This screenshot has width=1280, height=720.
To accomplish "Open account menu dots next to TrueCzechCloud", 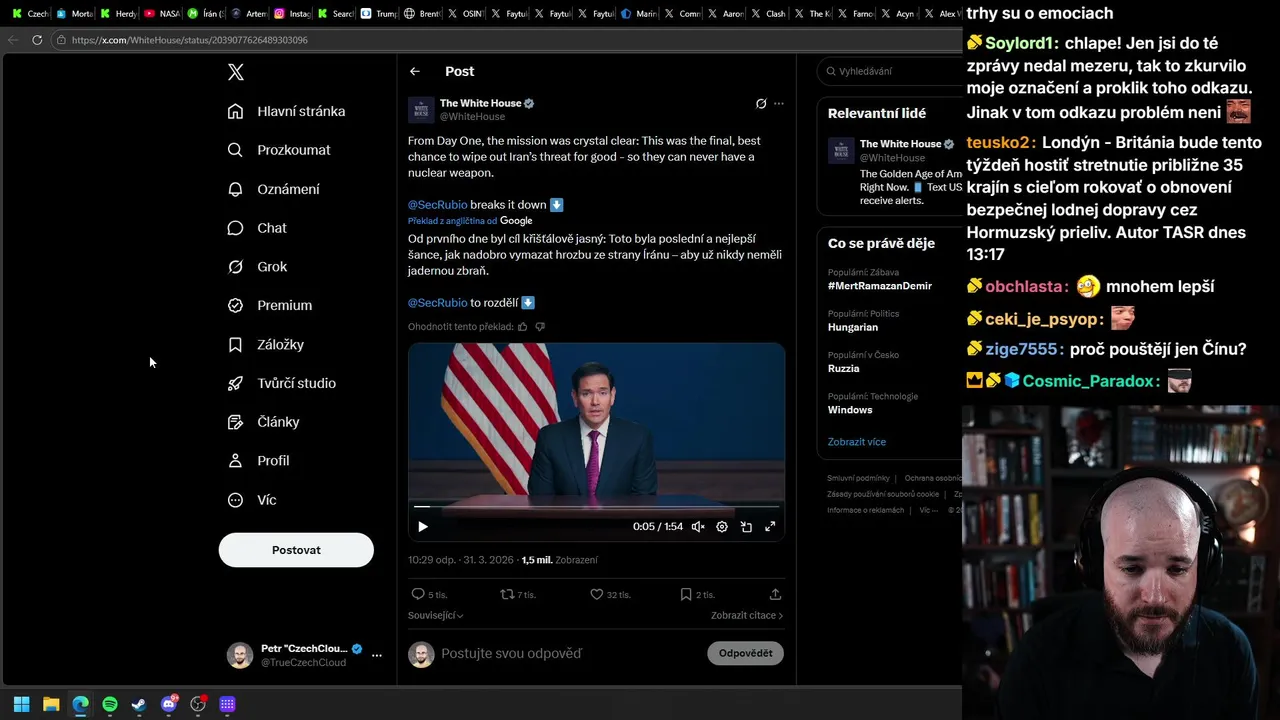I will pos(377,656).
